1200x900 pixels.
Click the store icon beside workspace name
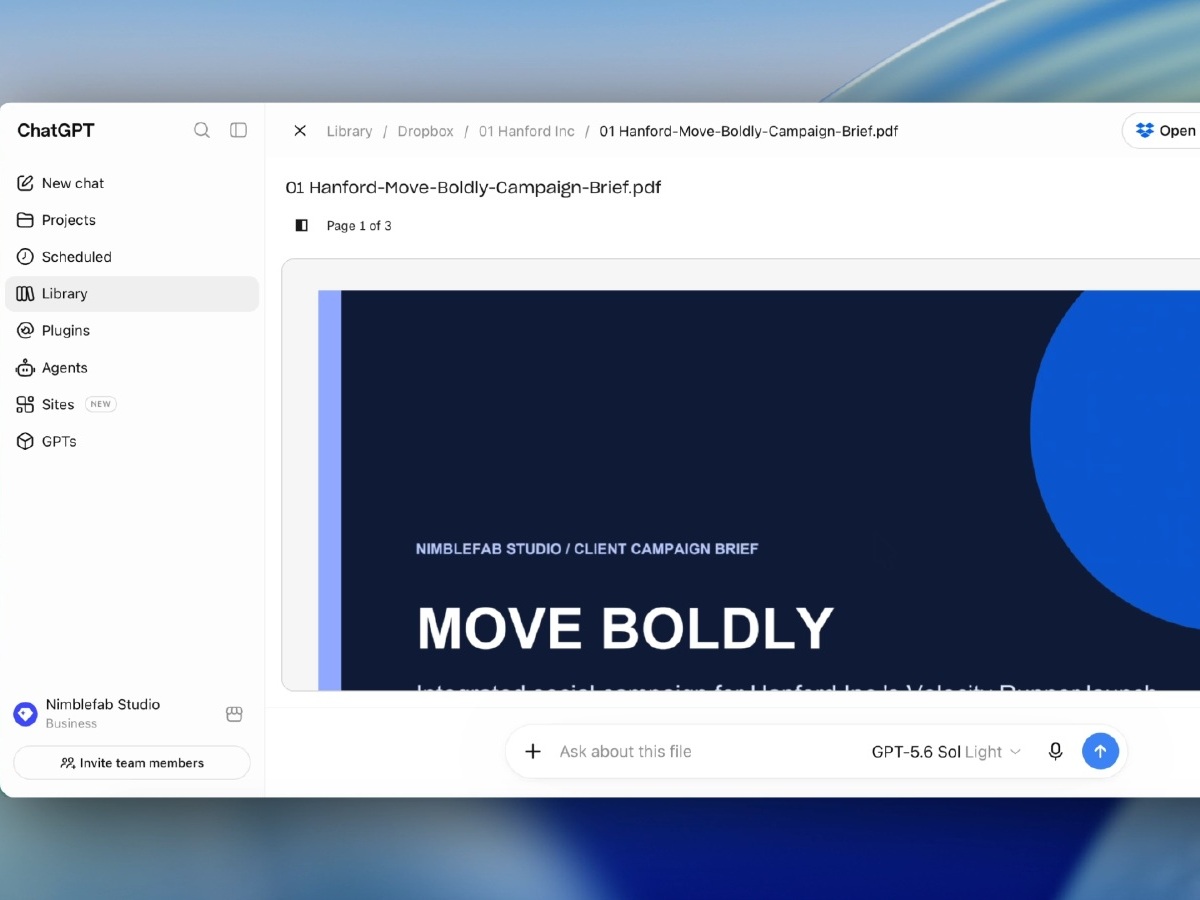click(234, 714)
